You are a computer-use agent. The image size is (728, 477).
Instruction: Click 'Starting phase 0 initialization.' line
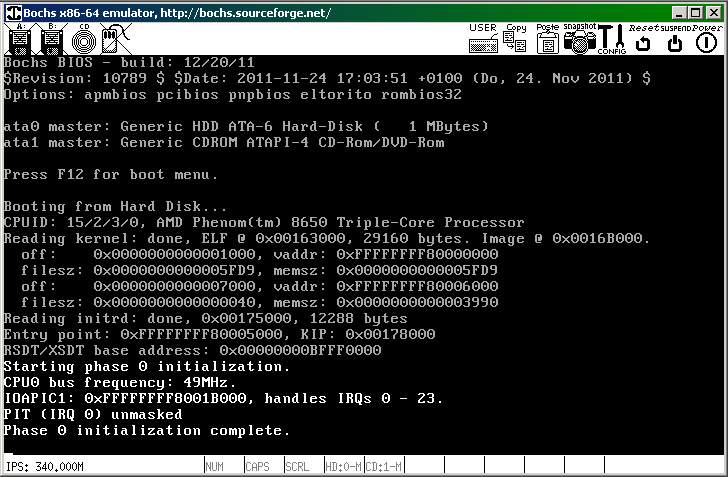[147, 366]
